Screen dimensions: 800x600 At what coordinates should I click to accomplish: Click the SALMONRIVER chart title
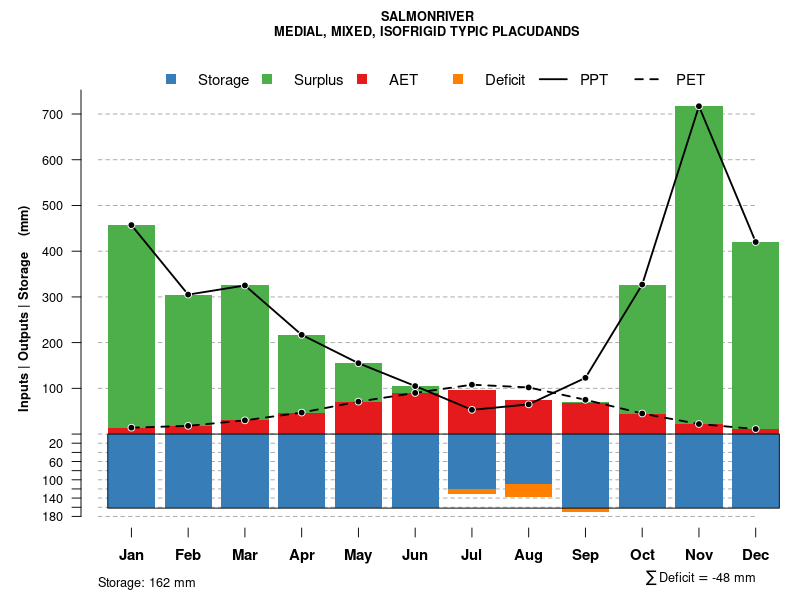pos(427,16)
